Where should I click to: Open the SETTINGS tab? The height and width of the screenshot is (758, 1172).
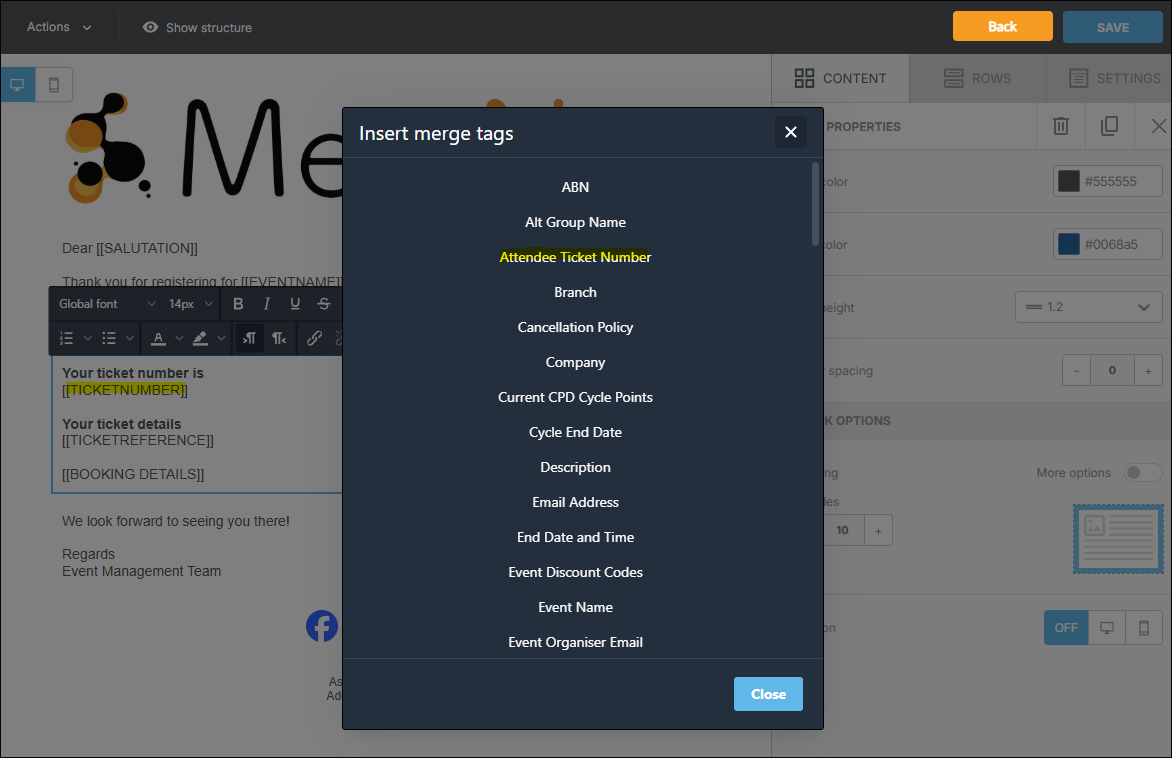[x=1114, y=78]
